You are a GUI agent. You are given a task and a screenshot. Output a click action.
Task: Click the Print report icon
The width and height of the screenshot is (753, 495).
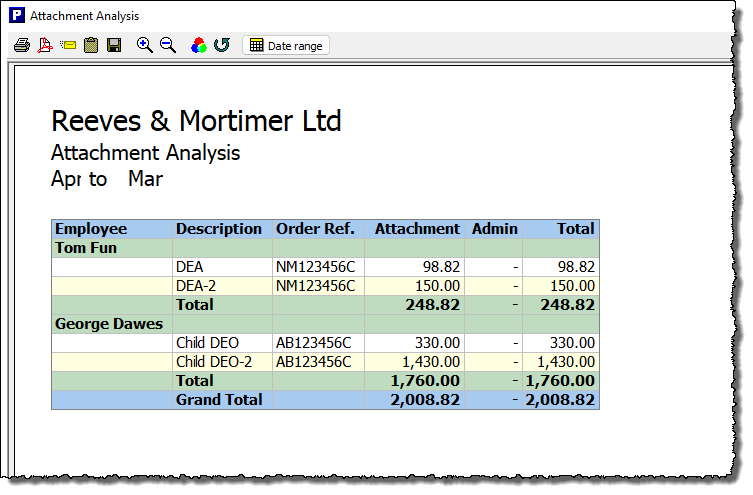coord(22,46)
